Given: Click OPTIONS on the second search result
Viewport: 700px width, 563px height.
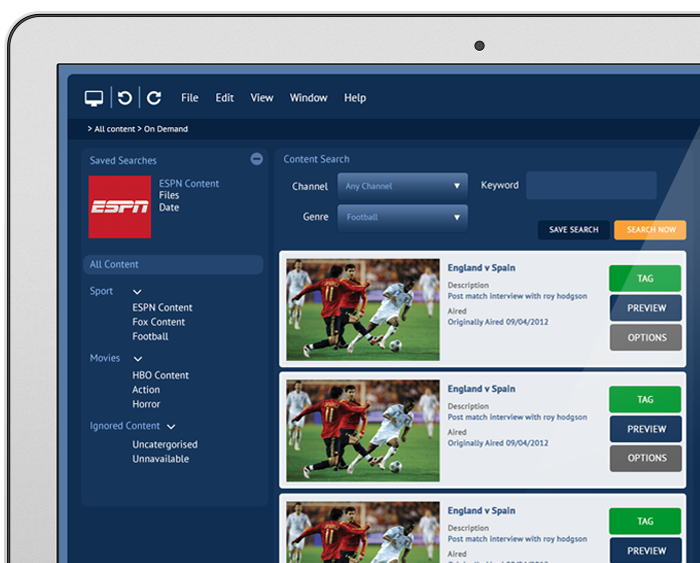Looking at the screenshot, I should (645, 458).
